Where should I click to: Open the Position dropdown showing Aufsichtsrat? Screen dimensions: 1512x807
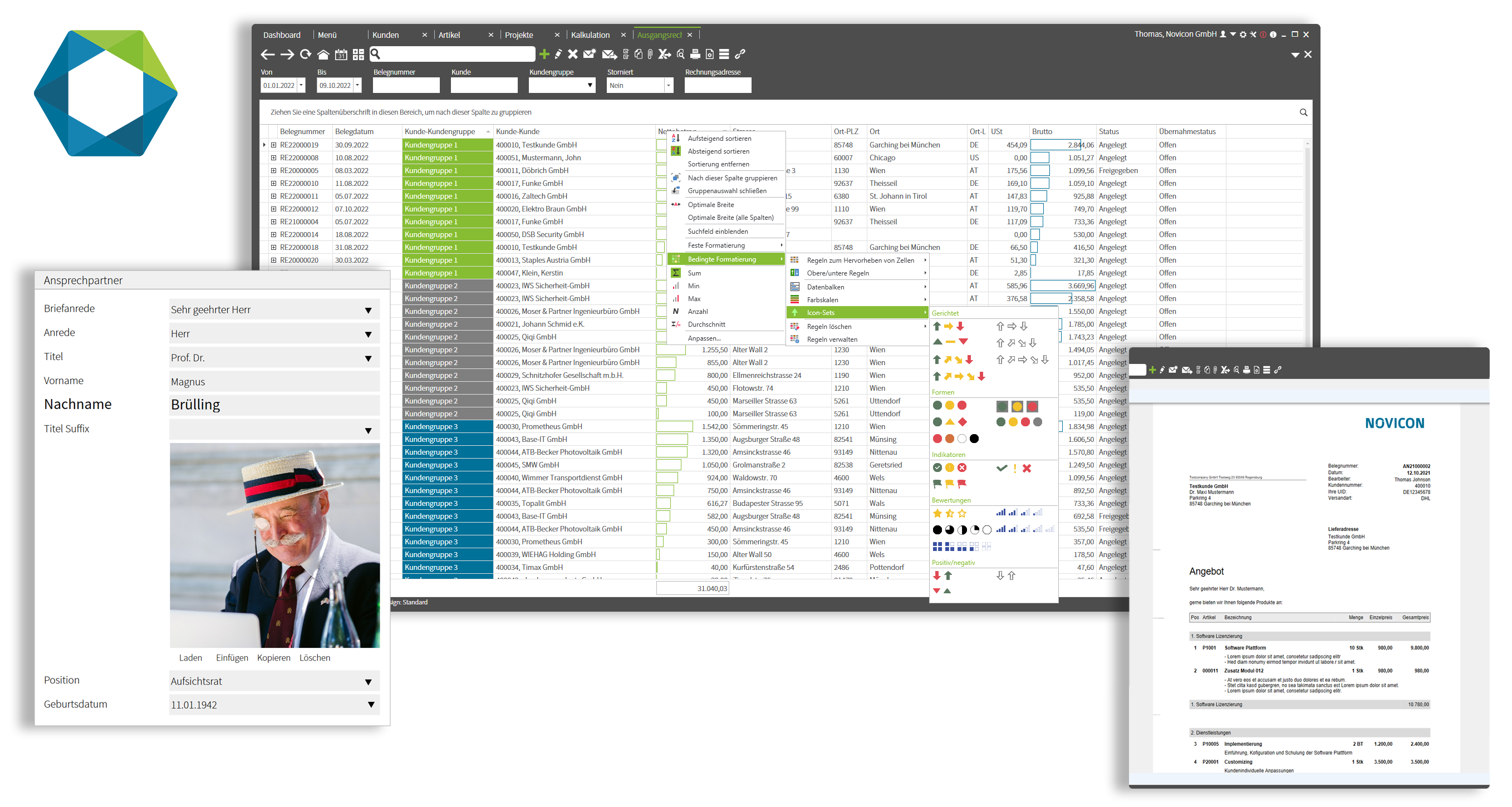(368, 682)
